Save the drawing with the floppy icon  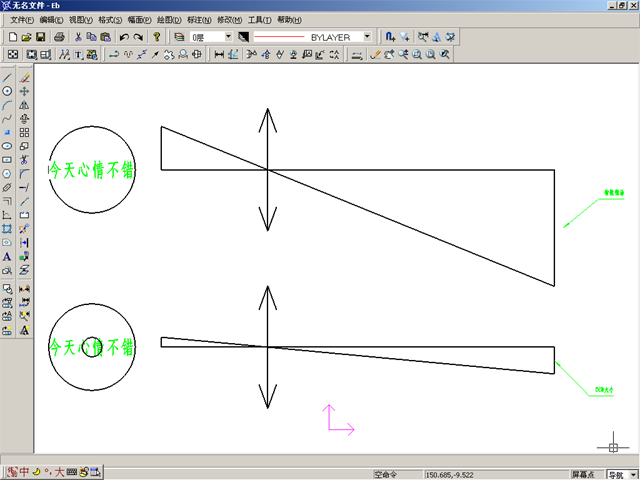click(40, 37)
